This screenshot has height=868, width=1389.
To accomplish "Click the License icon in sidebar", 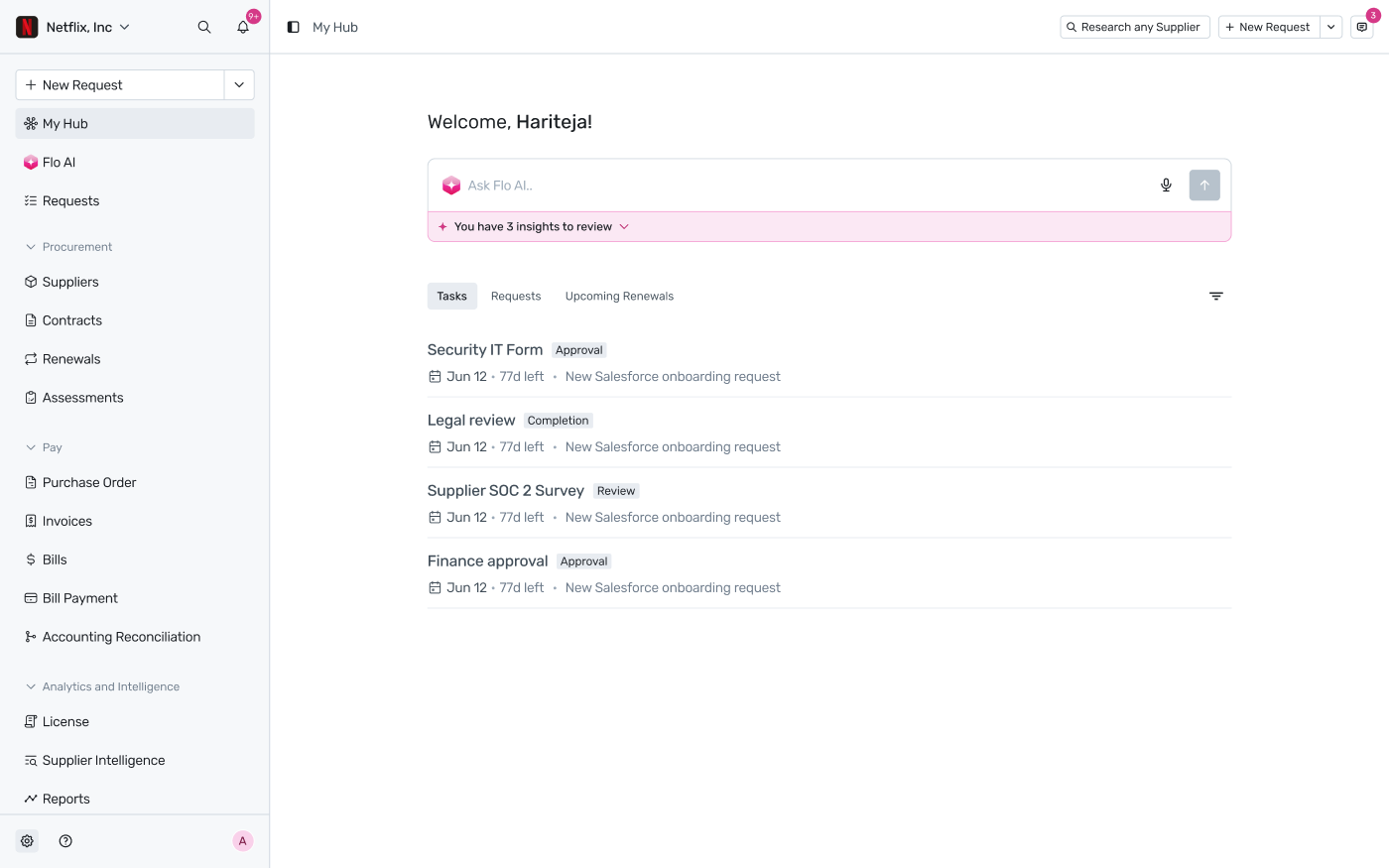I will coord(31,721).
